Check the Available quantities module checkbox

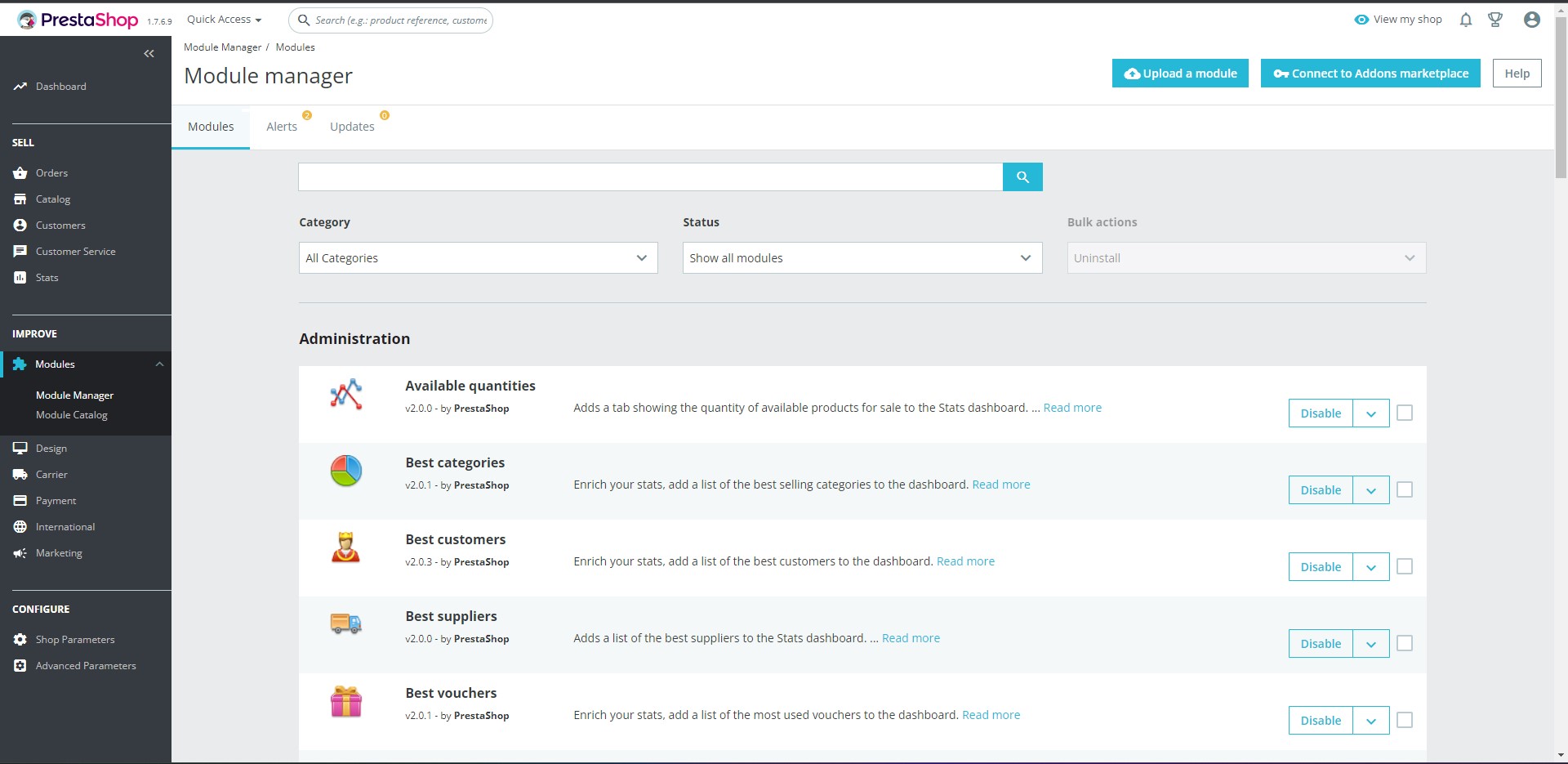[x=1405, y=413]
